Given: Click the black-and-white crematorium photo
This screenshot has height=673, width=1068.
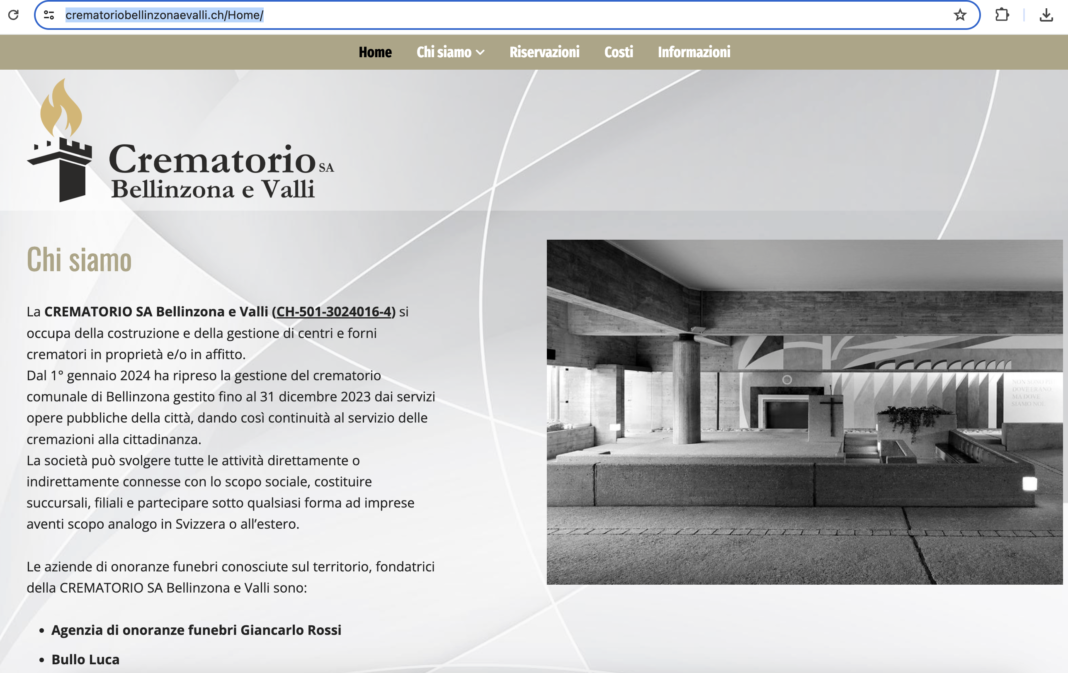Looking at the screenshot, I should click(x=804, y=411).
